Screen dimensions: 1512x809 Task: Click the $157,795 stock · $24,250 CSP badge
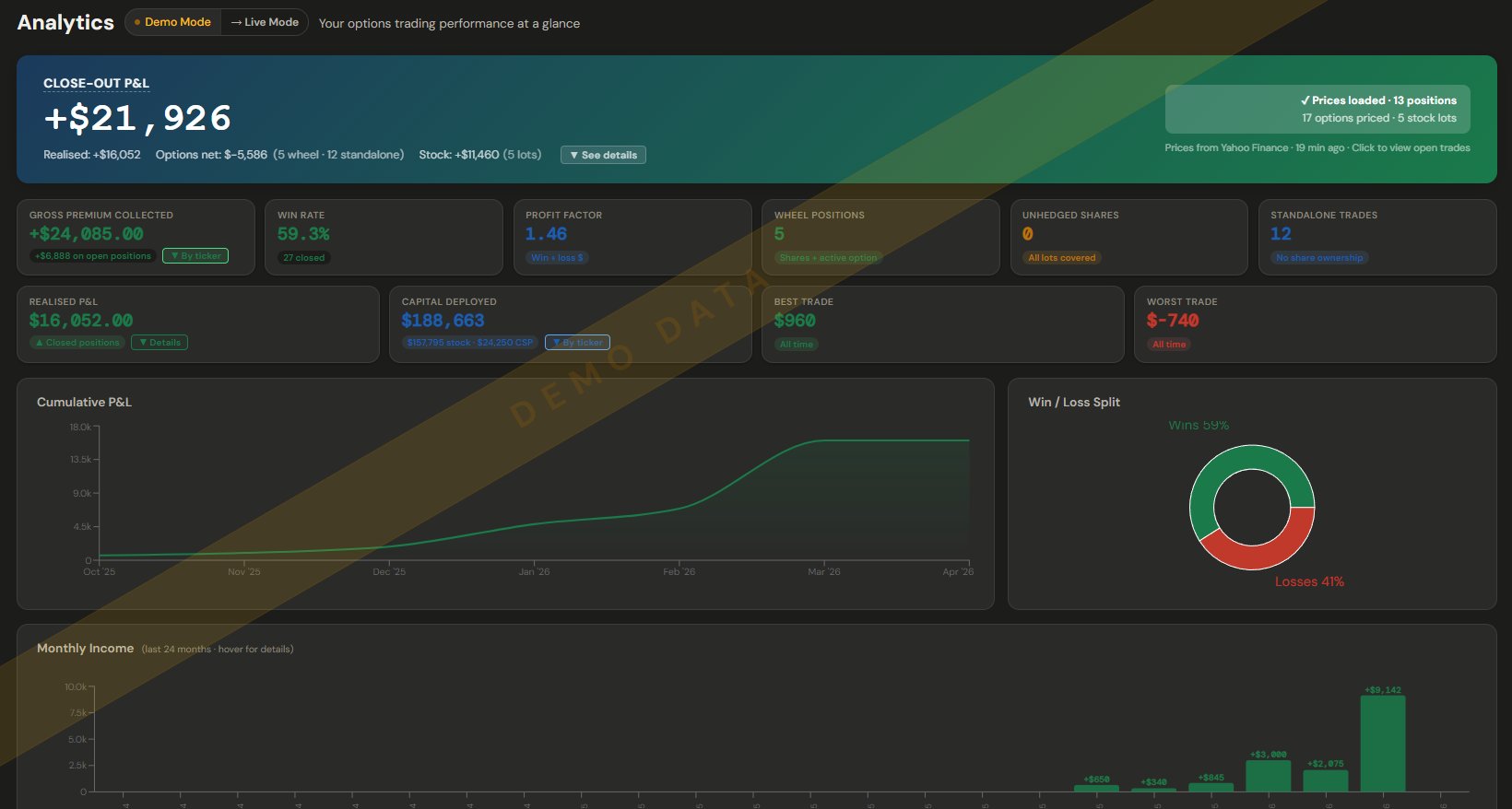(x=470, y=343)
